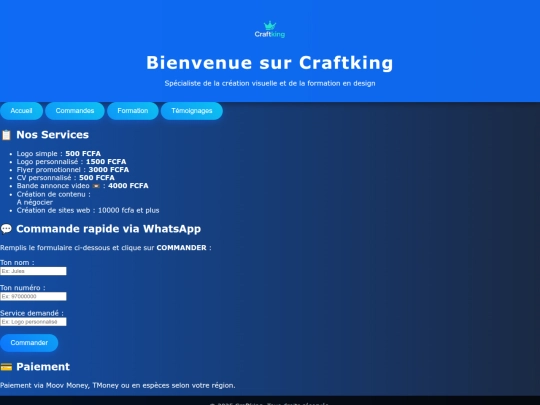Click the A négocier text
The width and height of the screenshot is (540, 405).
point(34,202)
